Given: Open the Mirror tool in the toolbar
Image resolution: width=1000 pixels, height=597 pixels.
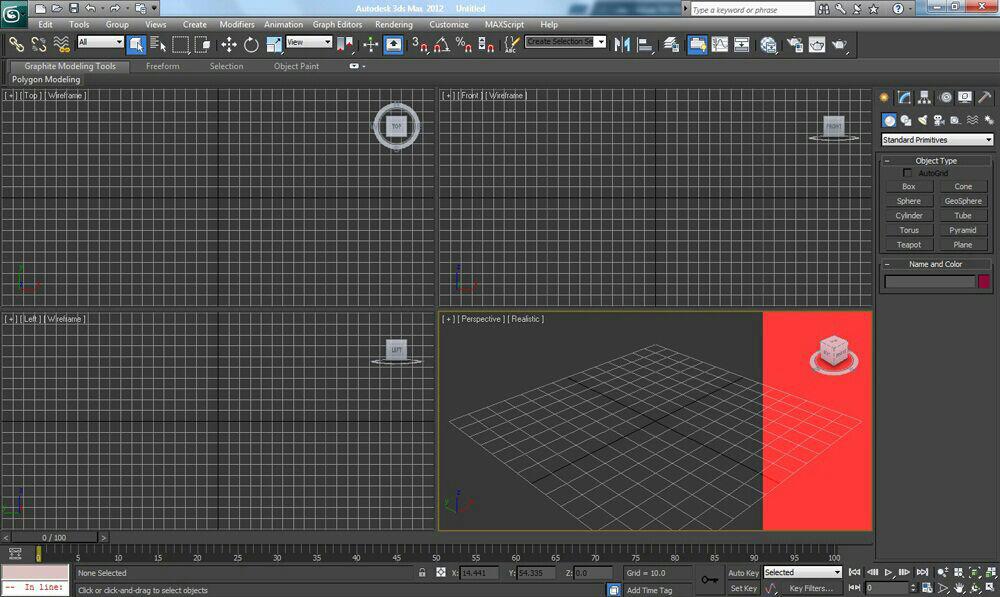Looking at the screenshot, I should [x=622, y=44].
